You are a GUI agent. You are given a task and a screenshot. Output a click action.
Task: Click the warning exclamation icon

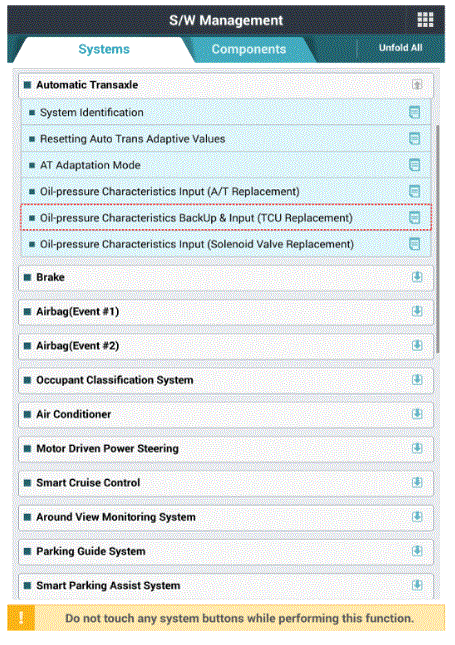click(21, 617)
